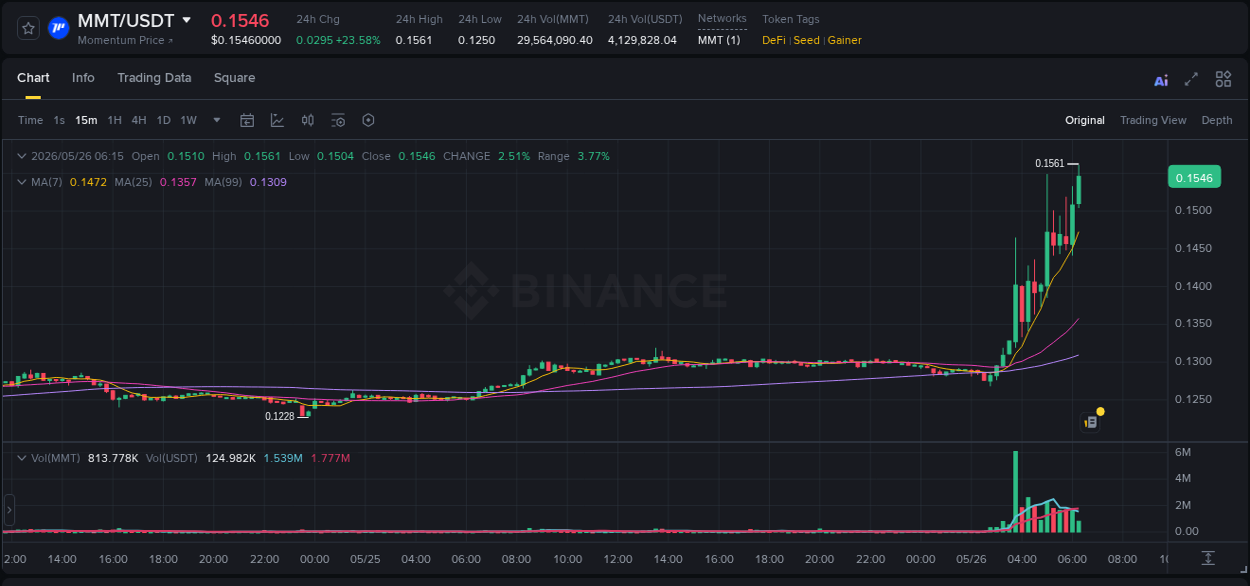This screenshot has height=586, width=1250.
Task: Click the 24h High value 0.1561
Action: tap(413, 40)
